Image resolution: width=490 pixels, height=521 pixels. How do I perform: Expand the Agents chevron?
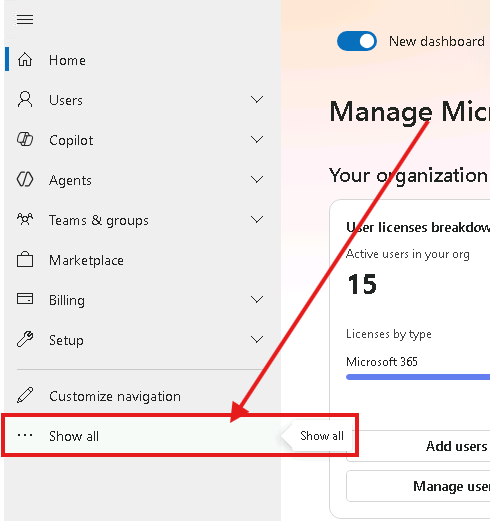coord(257,179)
